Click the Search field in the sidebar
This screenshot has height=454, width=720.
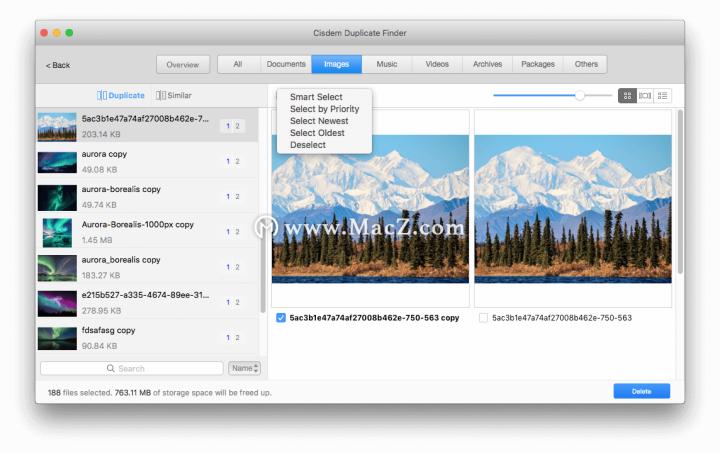(132, 369)
